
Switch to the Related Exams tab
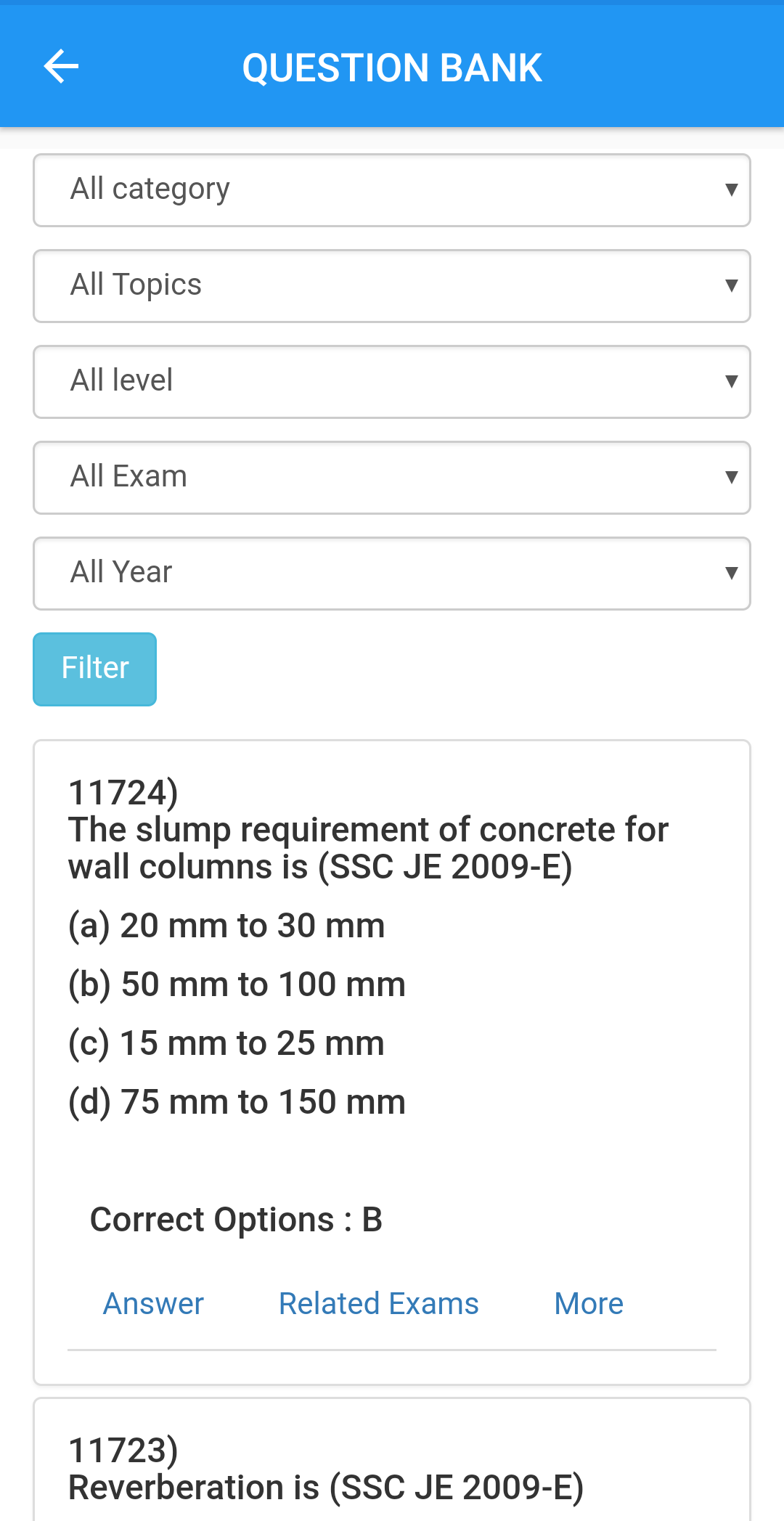click(379, 1304)
